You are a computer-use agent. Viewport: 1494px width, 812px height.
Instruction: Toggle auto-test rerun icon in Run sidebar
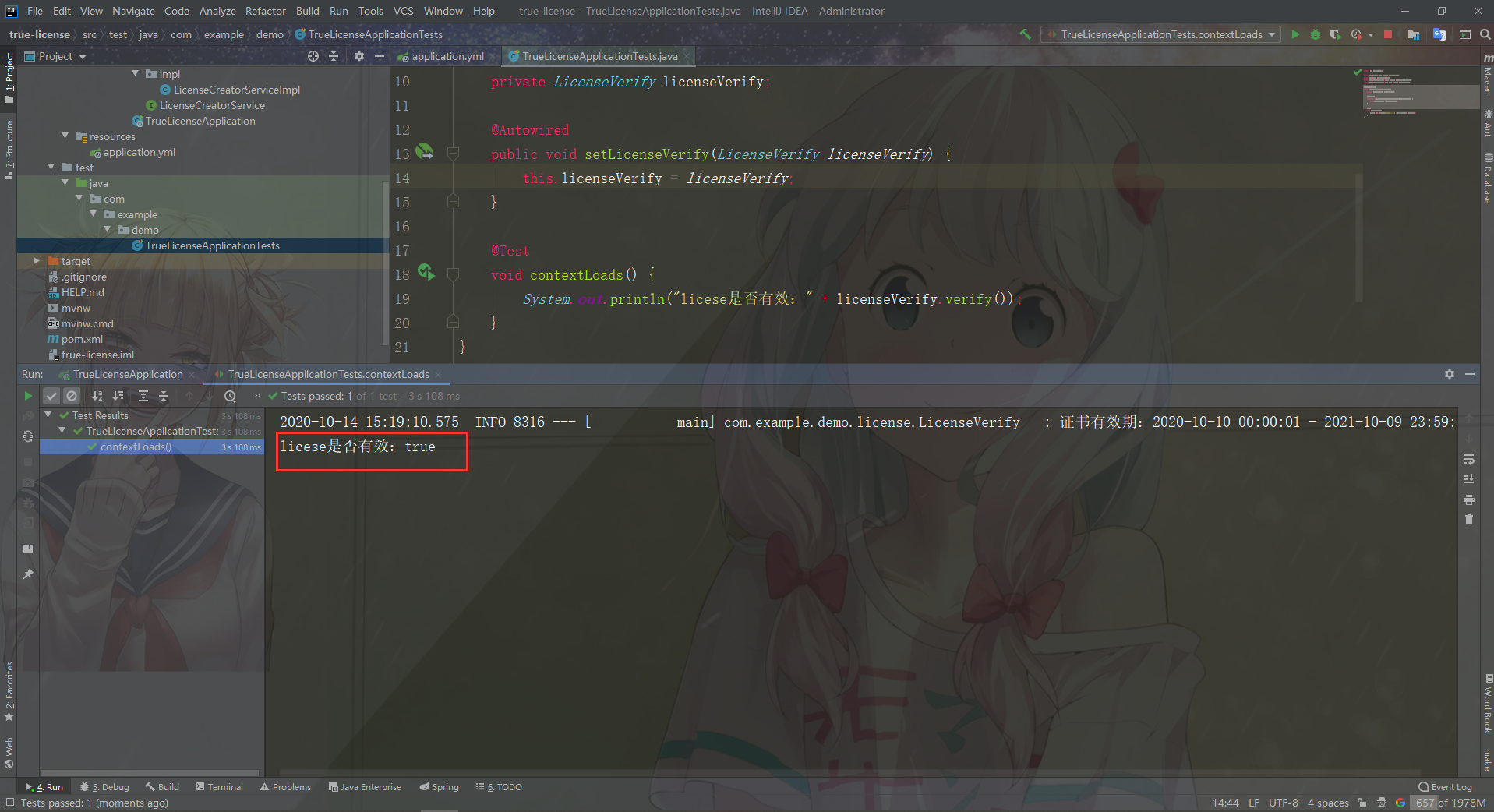[28, 436]
